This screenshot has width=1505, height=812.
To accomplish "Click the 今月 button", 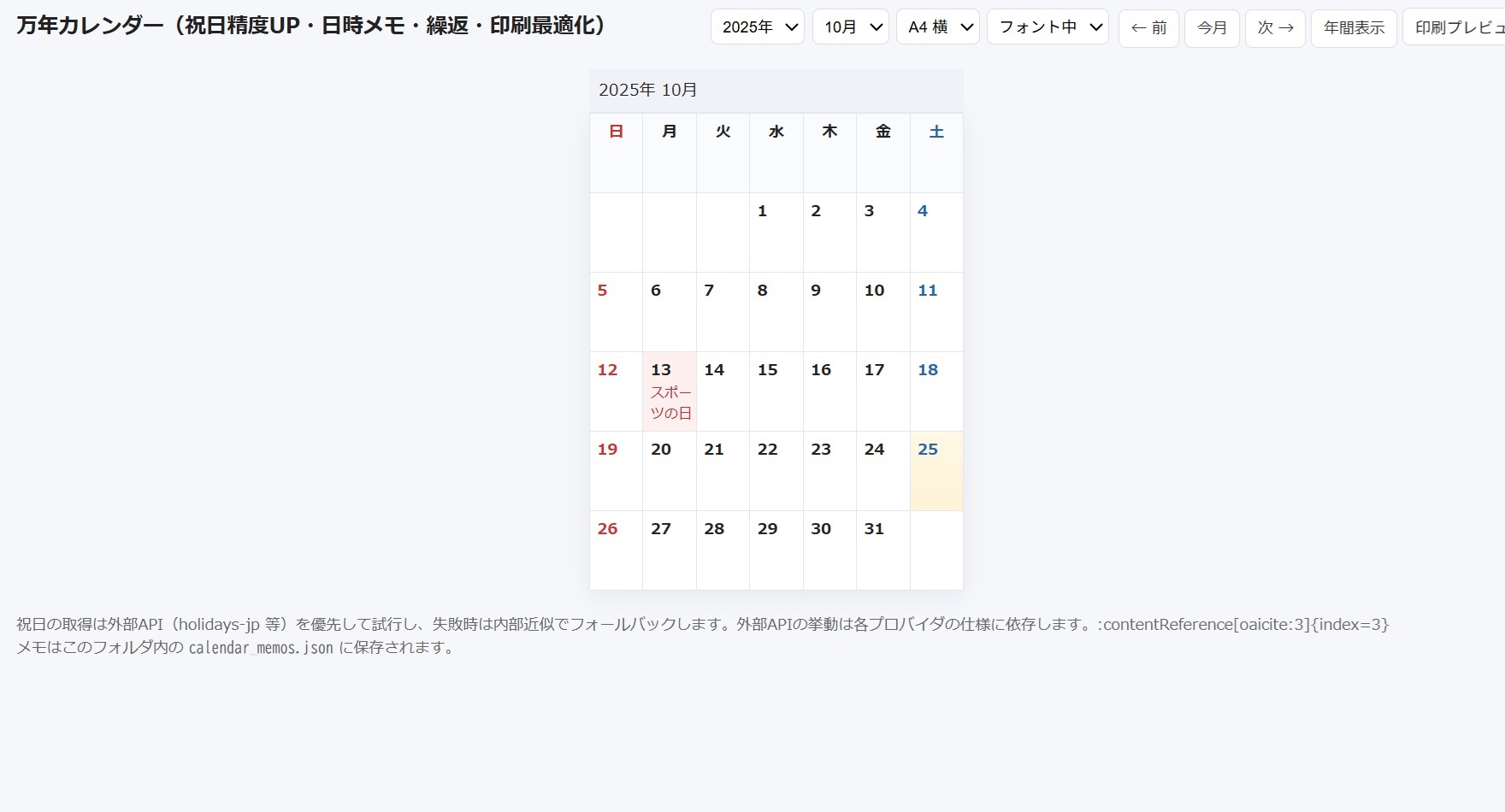I will (1212, 28).
